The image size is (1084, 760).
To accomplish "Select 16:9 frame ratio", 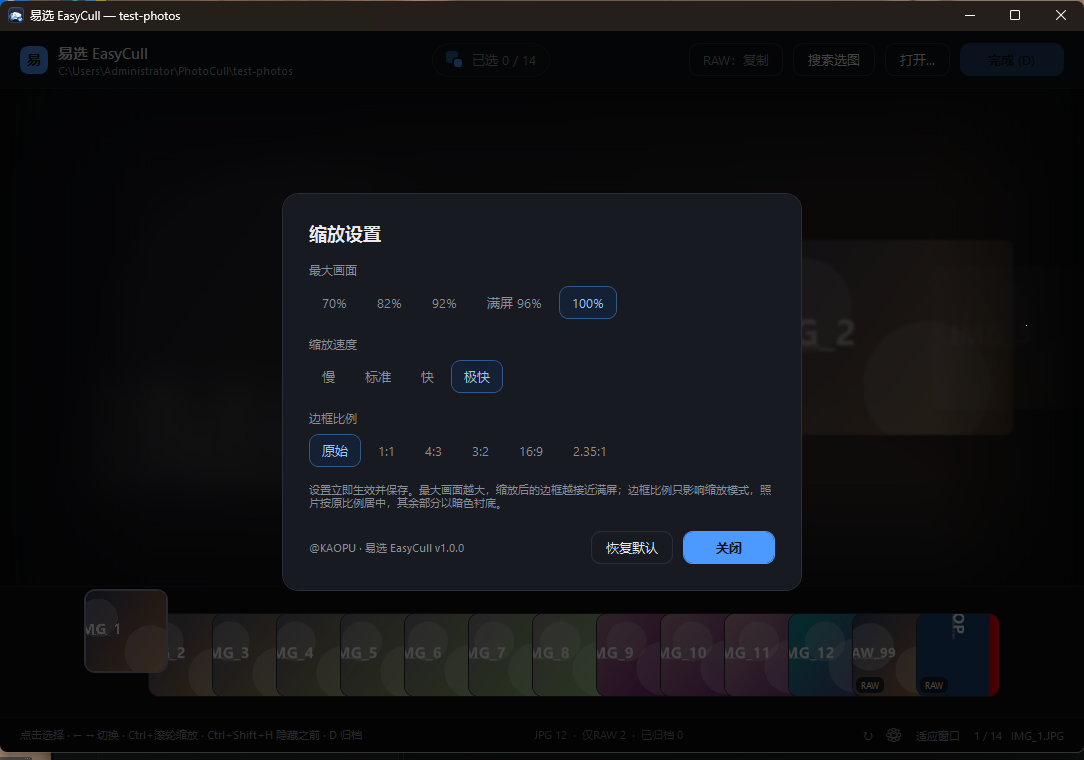I will (531, 451).
